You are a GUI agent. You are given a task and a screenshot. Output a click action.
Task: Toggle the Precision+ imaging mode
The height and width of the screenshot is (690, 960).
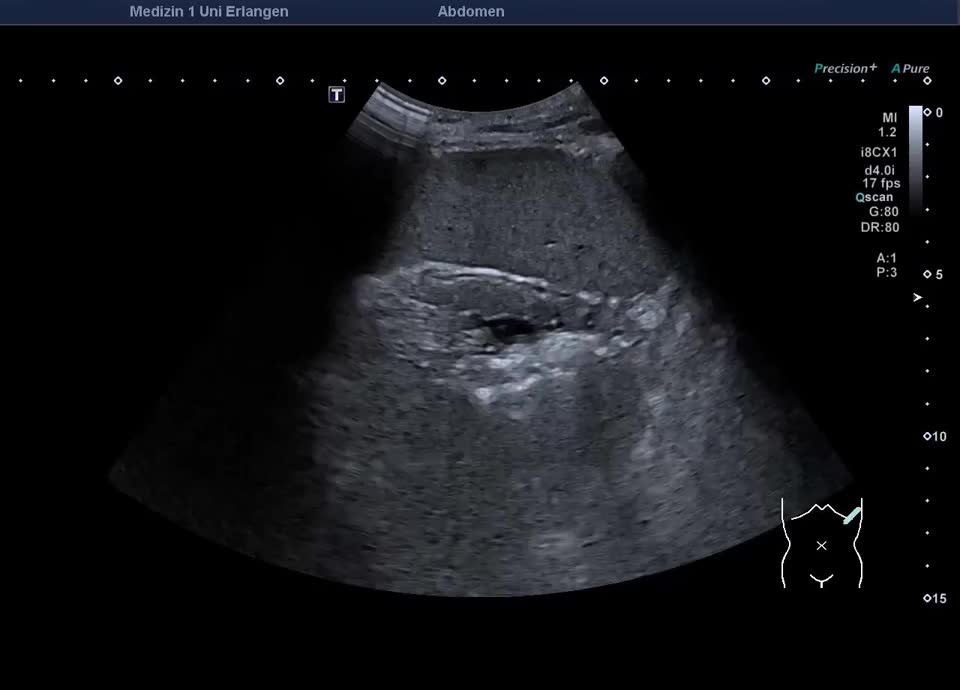coord(845,69)
